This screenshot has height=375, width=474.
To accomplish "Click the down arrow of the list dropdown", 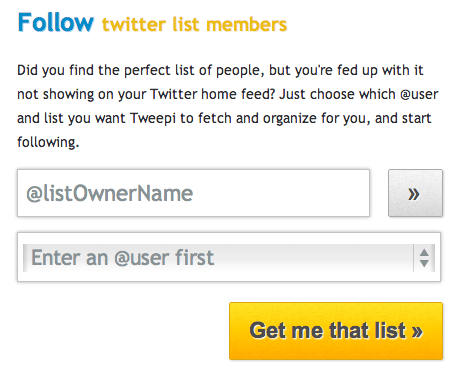I will pyautogui.click(x=424, y=263).
